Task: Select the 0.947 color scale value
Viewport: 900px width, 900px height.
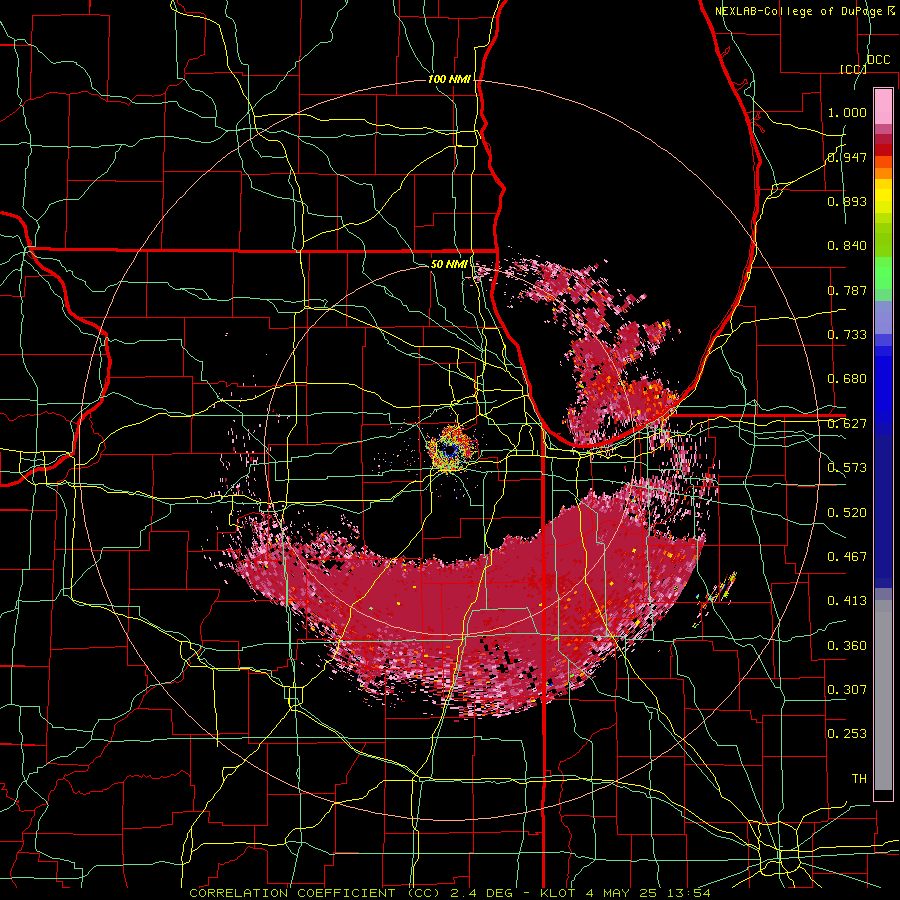Action: pyautogui.click(x=847, y=157)
